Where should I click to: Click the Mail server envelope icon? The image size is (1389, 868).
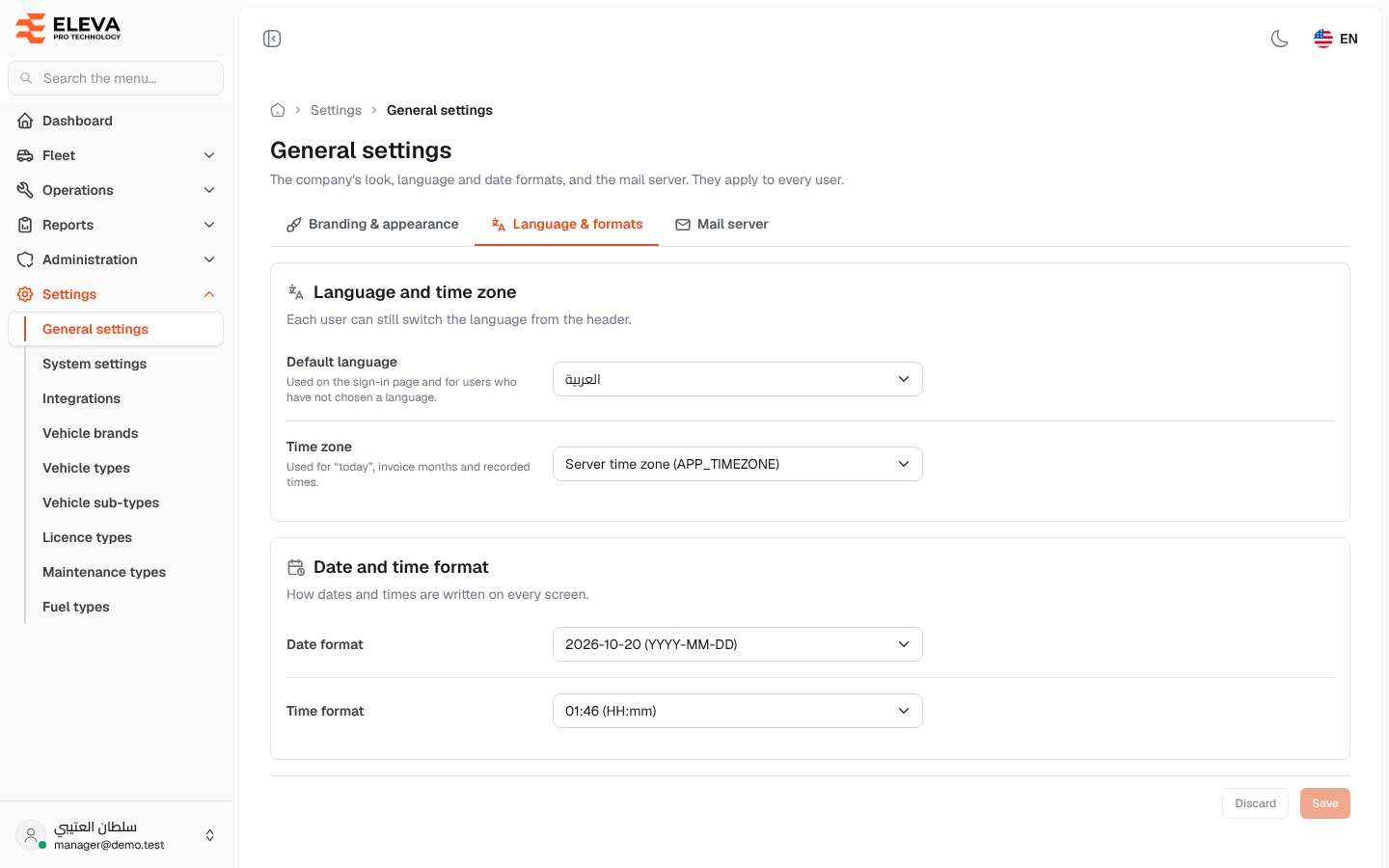click(683, 225)
